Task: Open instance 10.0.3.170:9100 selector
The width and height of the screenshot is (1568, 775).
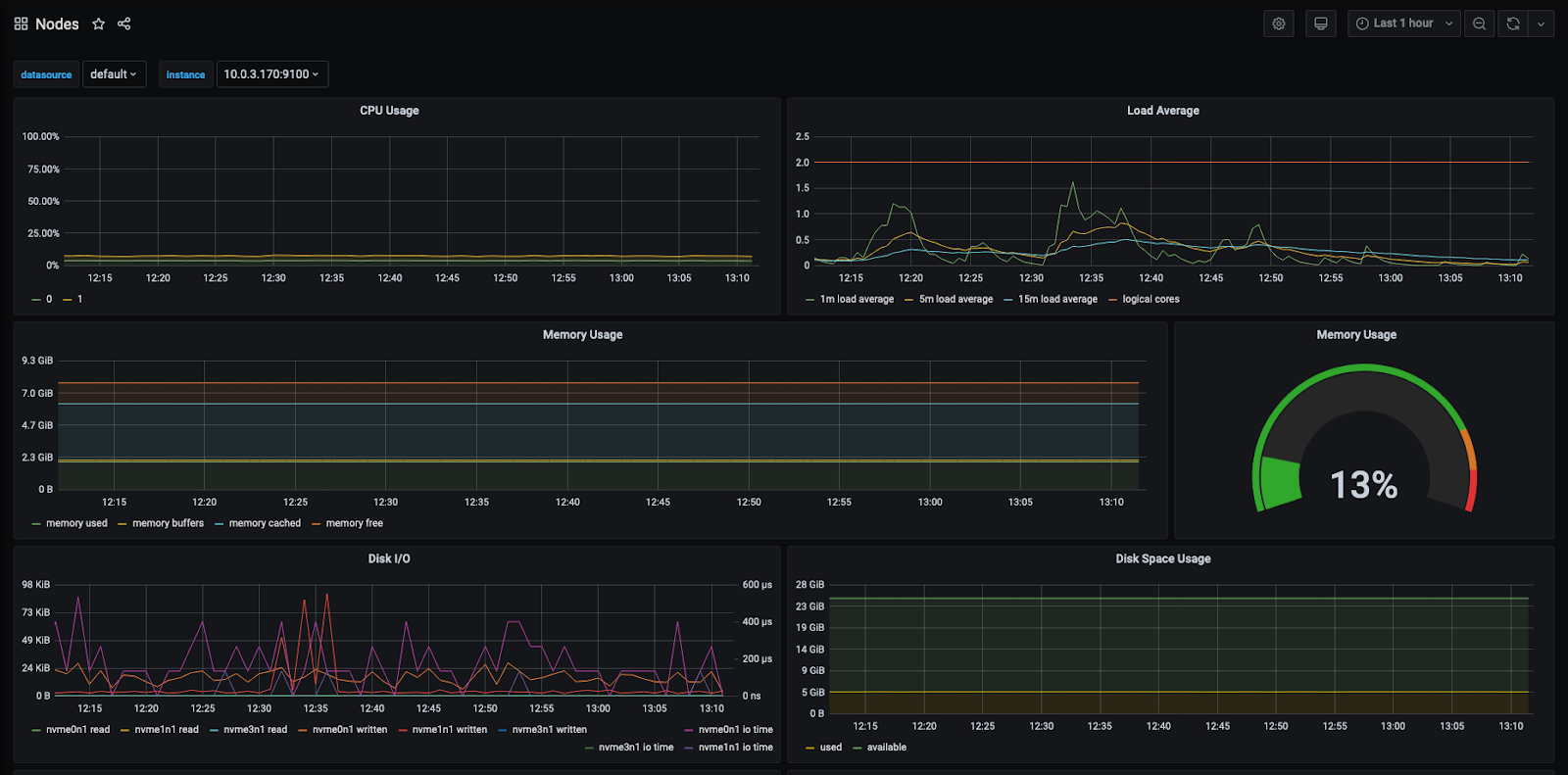Action: pos(271,74)
